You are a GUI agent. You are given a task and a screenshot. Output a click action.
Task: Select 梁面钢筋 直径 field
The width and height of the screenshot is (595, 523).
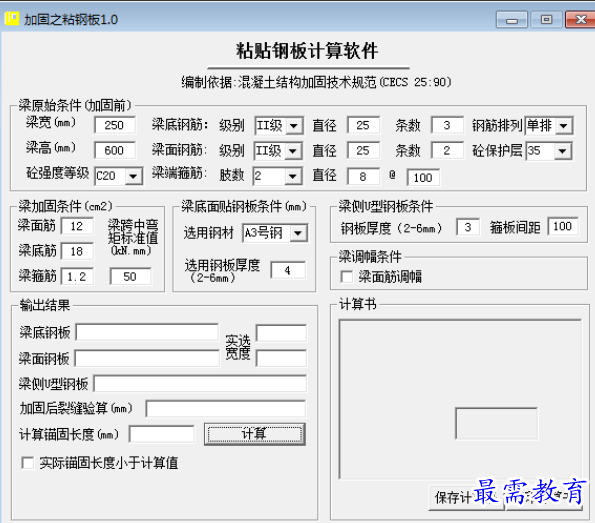[x=363, y=150]
